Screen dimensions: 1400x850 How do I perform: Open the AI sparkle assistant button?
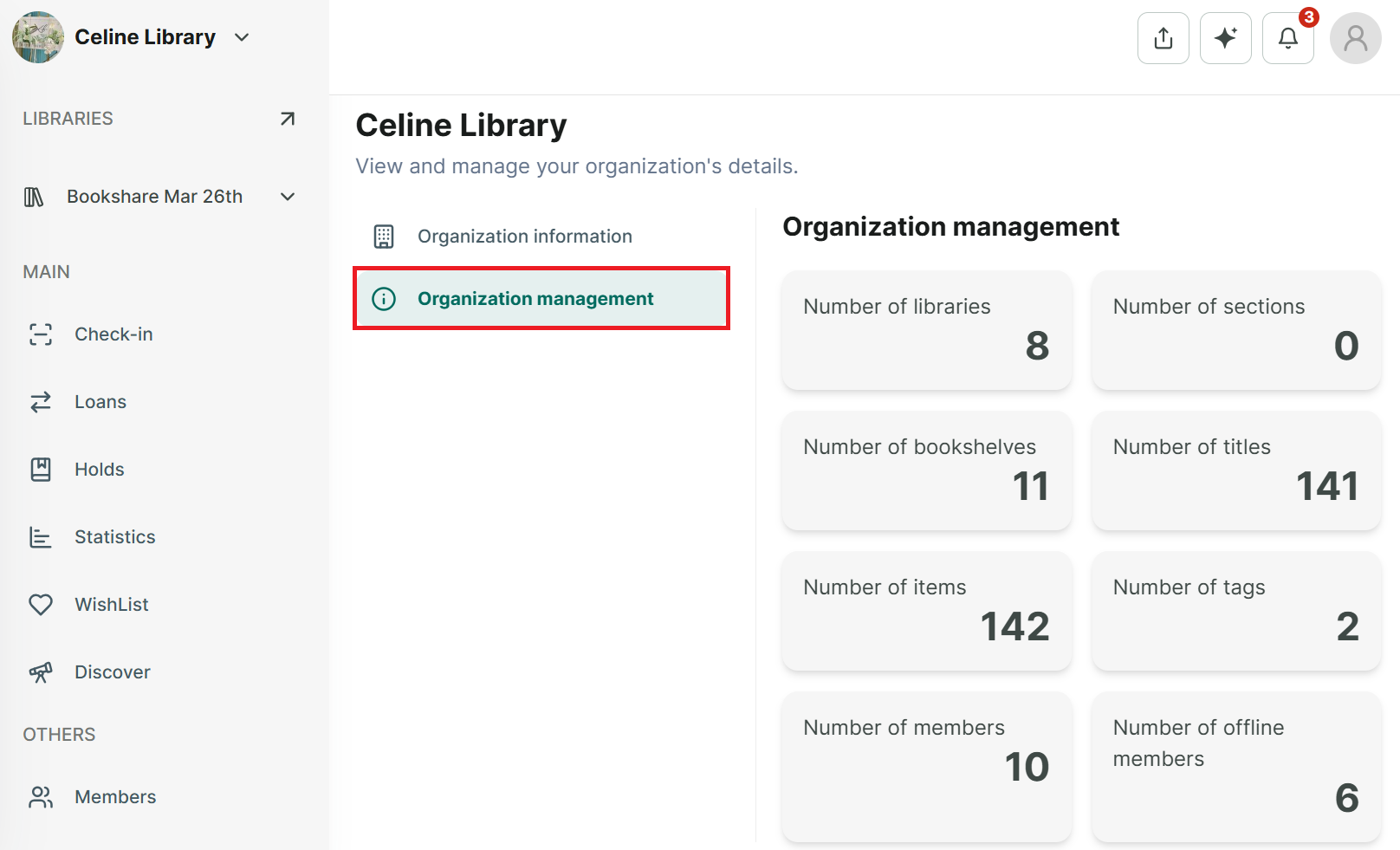[1225, 38]
